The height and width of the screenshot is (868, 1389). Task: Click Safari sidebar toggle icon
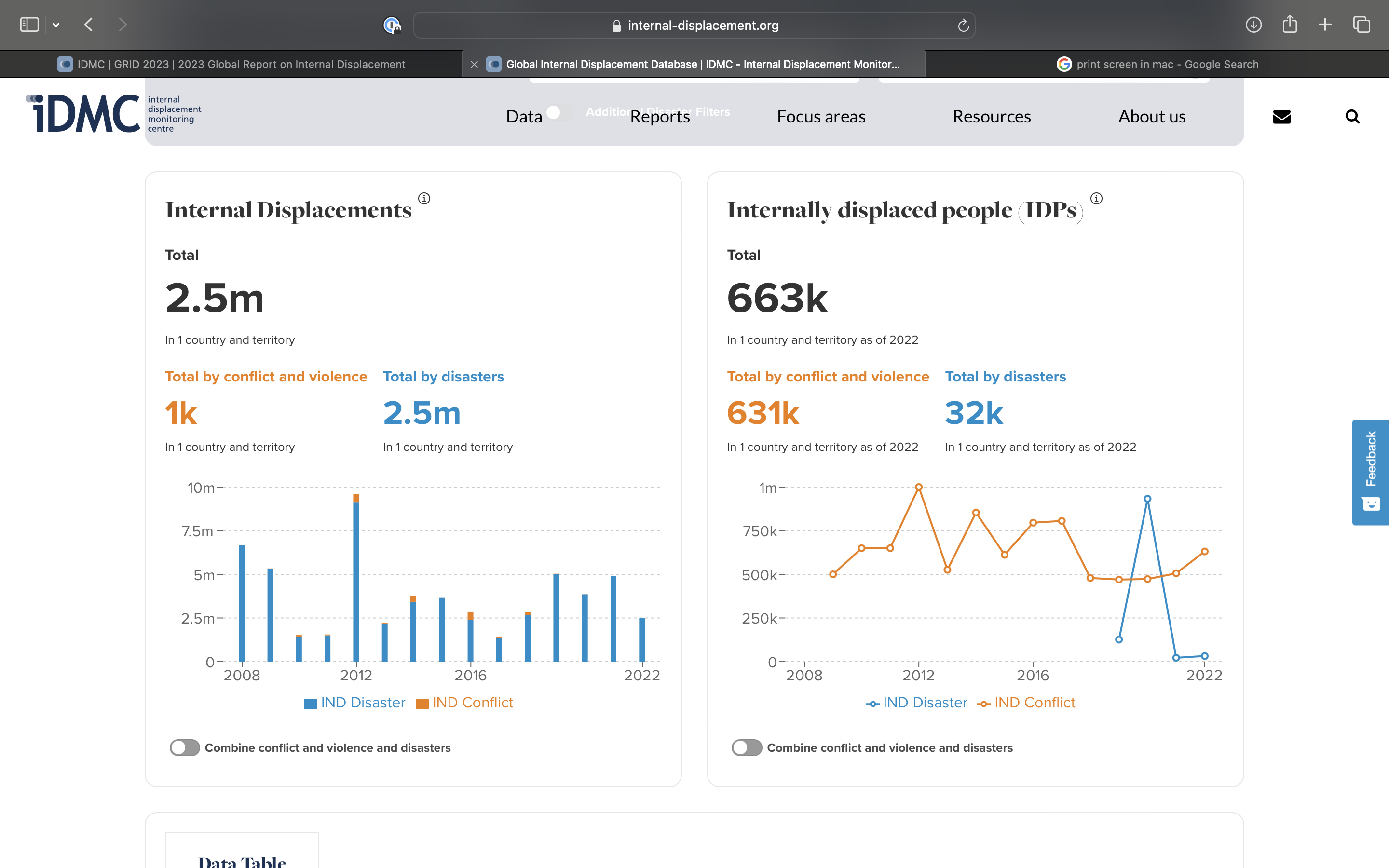pos(29,25)
